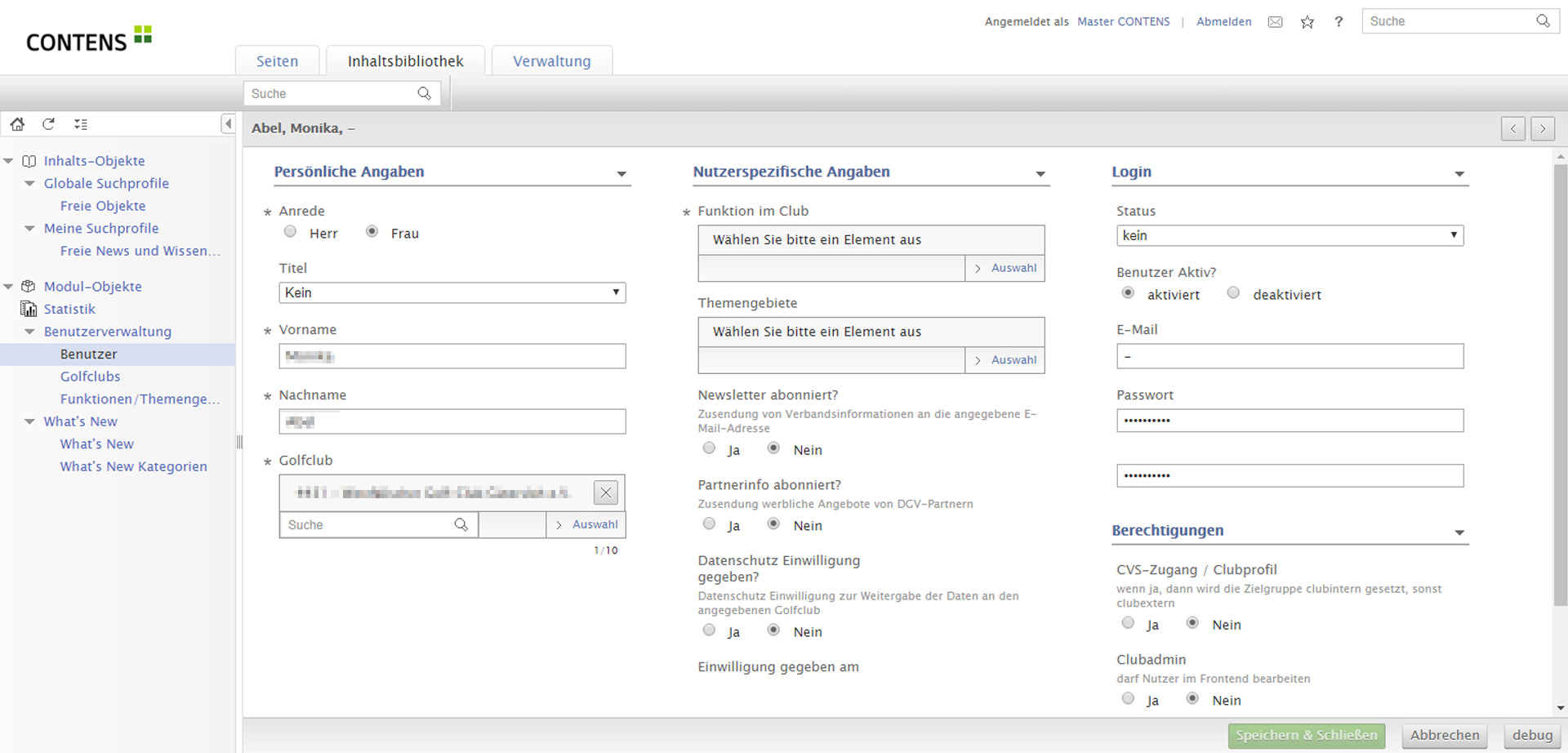This screenshot has width=1568, height=753.
Task: Switch to the Verwaltung tab
Action: pos(551,61)
